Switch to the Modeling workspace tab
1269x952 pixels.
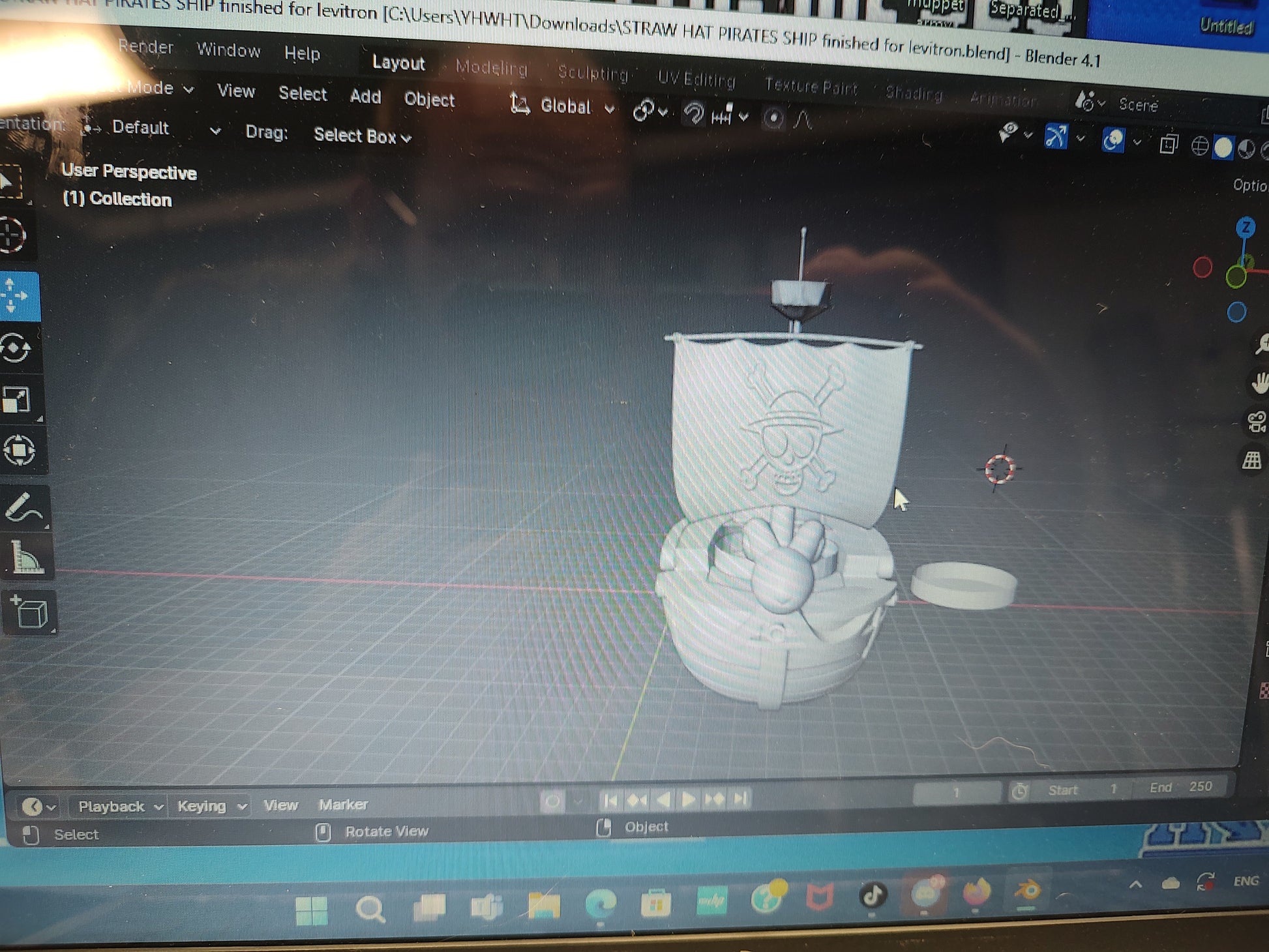491,68
